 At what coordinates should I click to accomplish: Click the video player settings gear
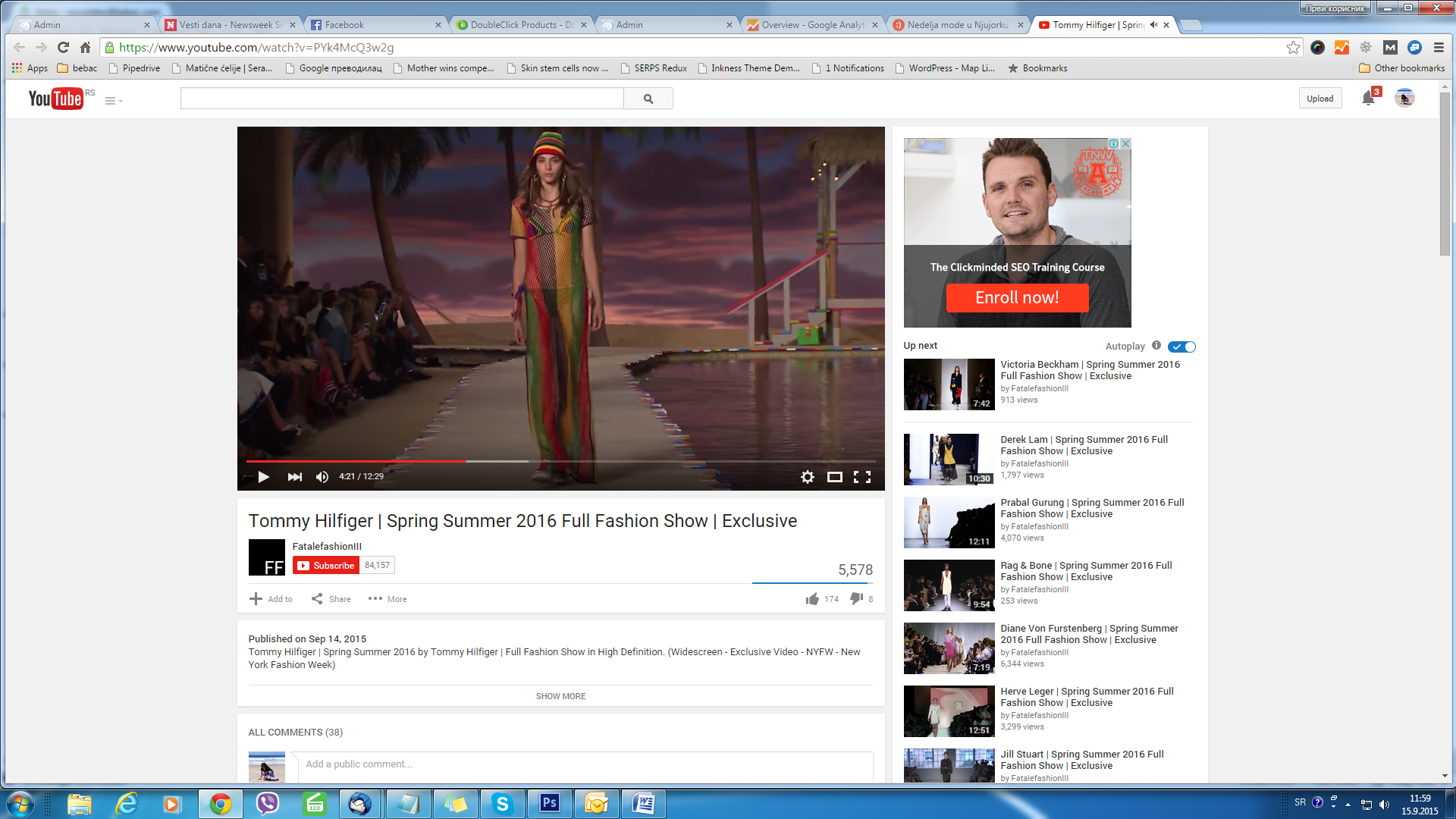coord(807,477)
